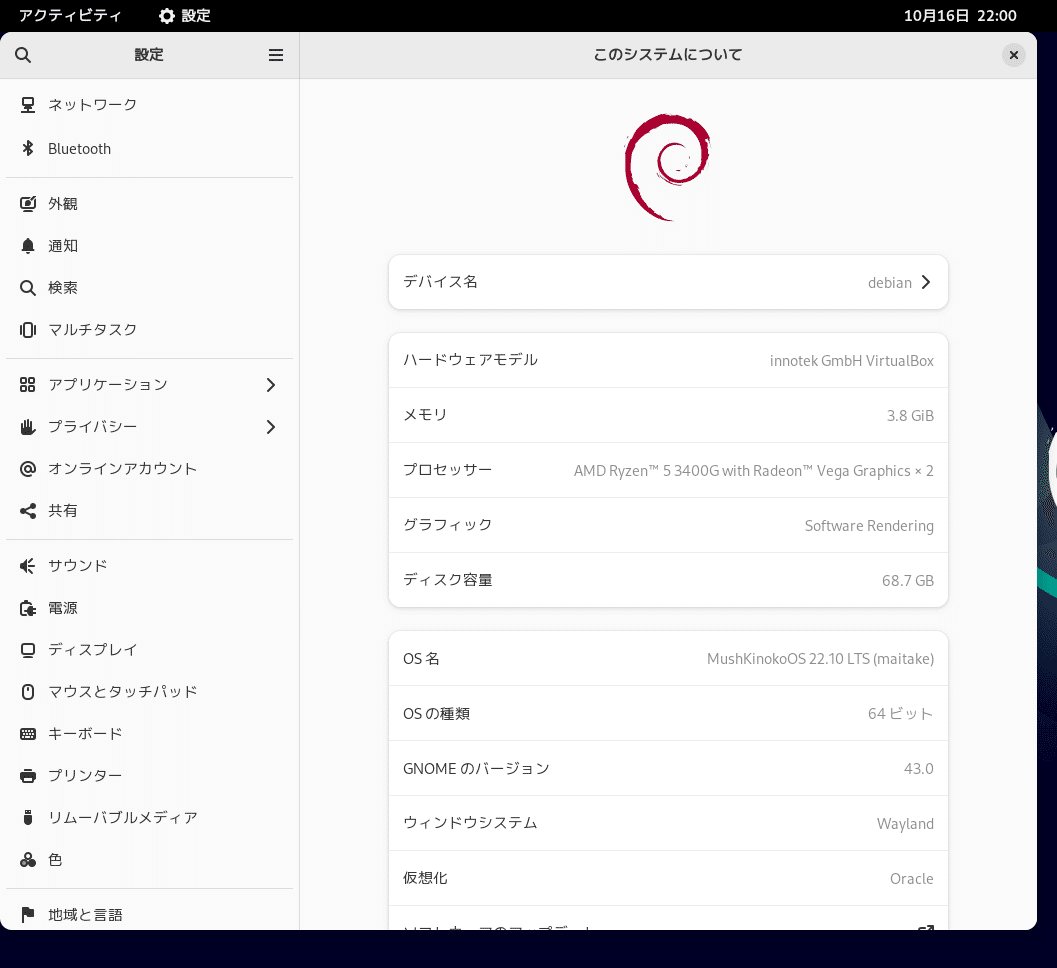Click the 外観 appearance icon

(28, 204)
